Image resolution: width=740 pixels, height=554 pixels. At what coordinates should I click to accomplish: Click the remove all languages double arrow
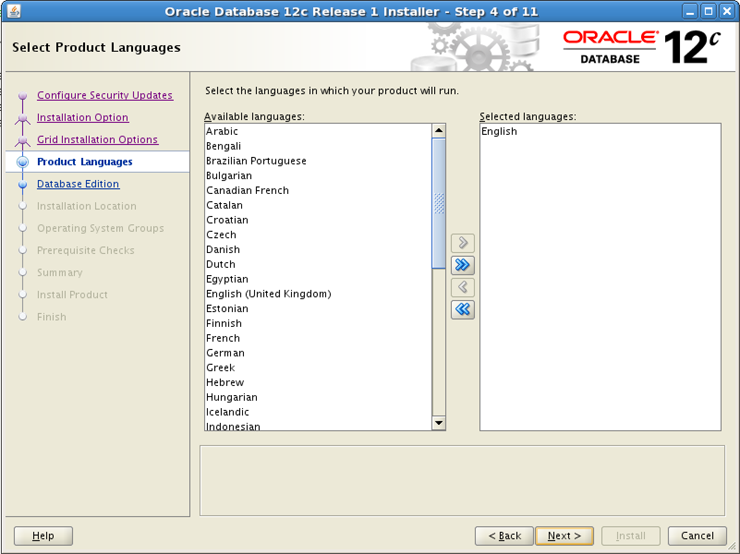(462, 310)
